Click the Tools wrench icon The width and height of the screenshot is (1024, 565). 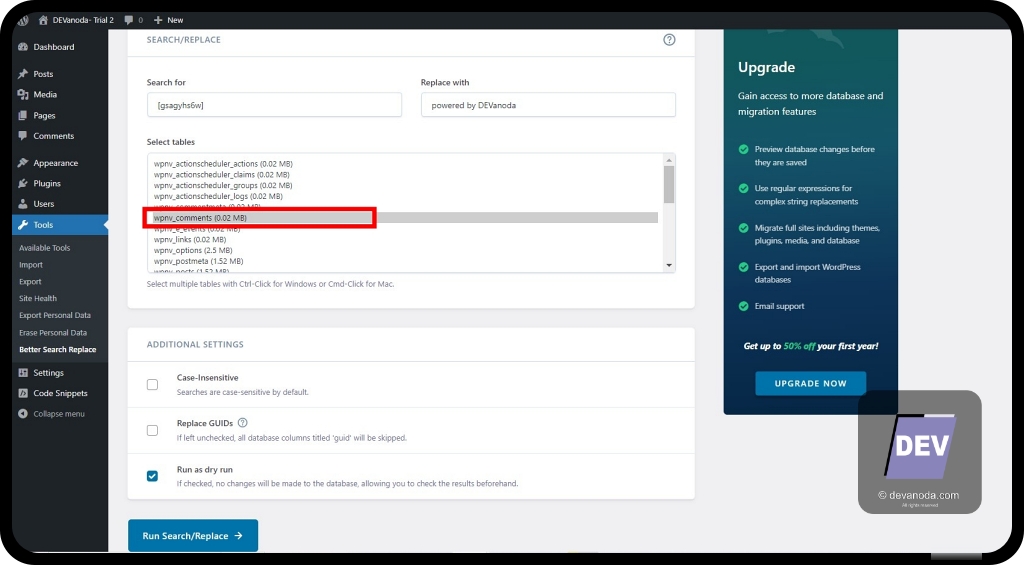[23, 225]
